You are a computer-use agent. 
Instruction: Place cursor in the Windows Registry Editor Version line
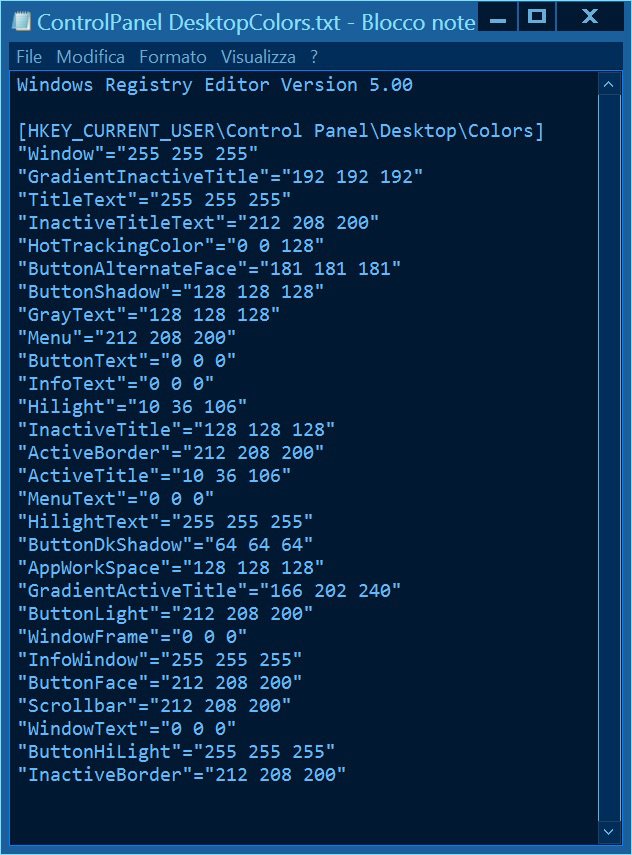pyautogui.click(x=215, y=85)
